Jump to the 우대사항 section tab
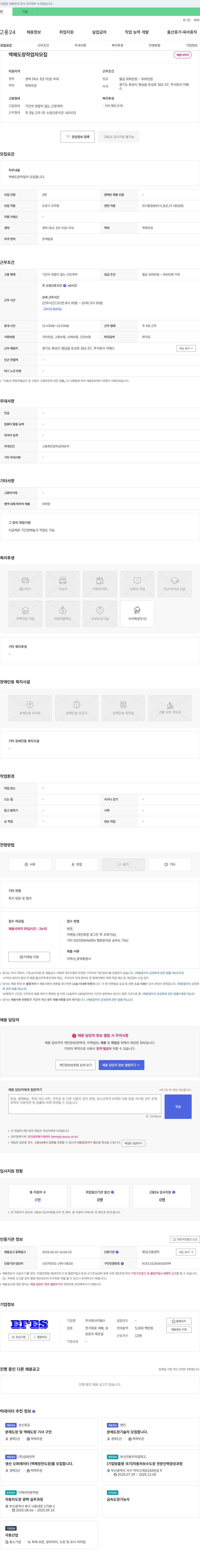 (x=80, y=46)
